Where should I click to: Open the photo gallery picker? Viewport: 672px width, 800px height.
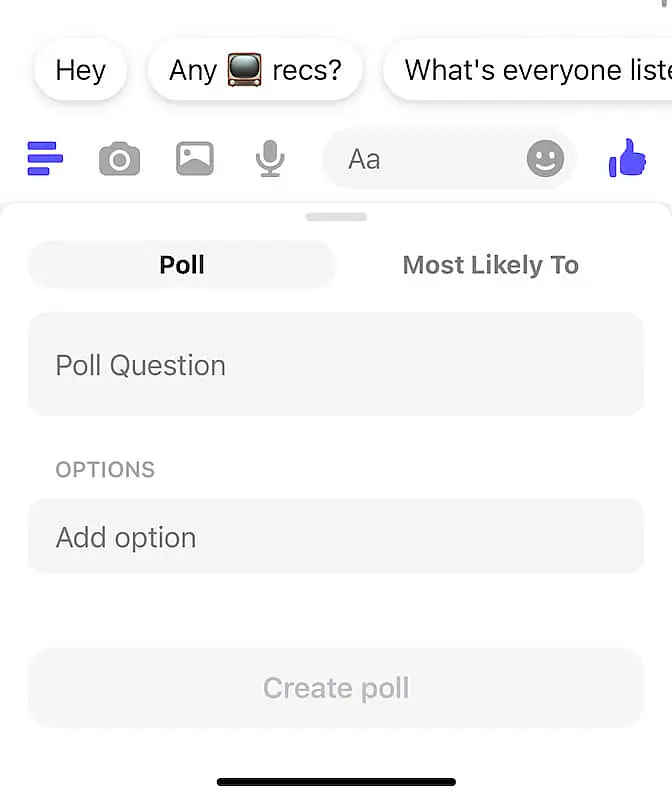(x=194, y=158)
